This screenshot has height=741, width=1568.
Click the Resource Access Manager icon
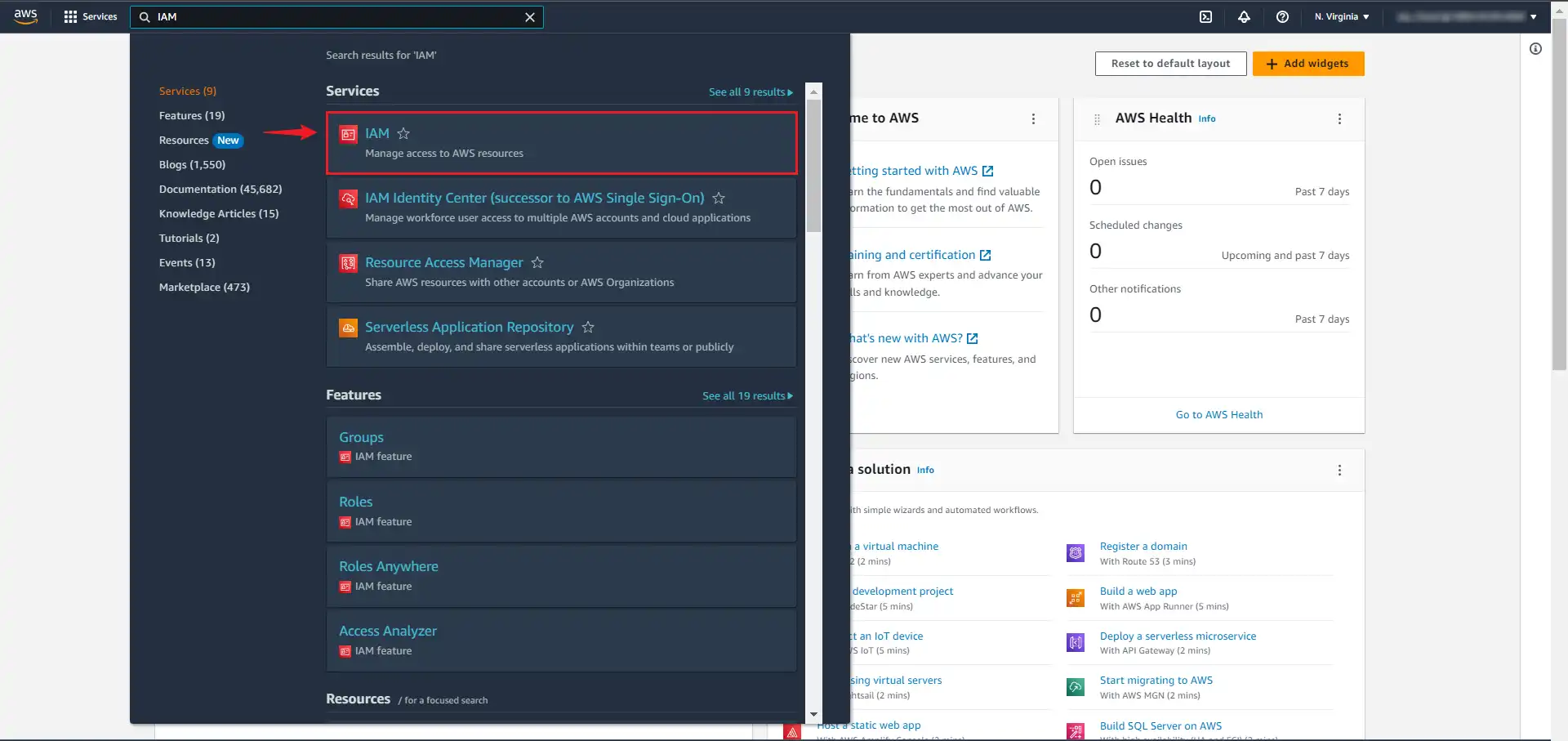[x=348, y=263]
